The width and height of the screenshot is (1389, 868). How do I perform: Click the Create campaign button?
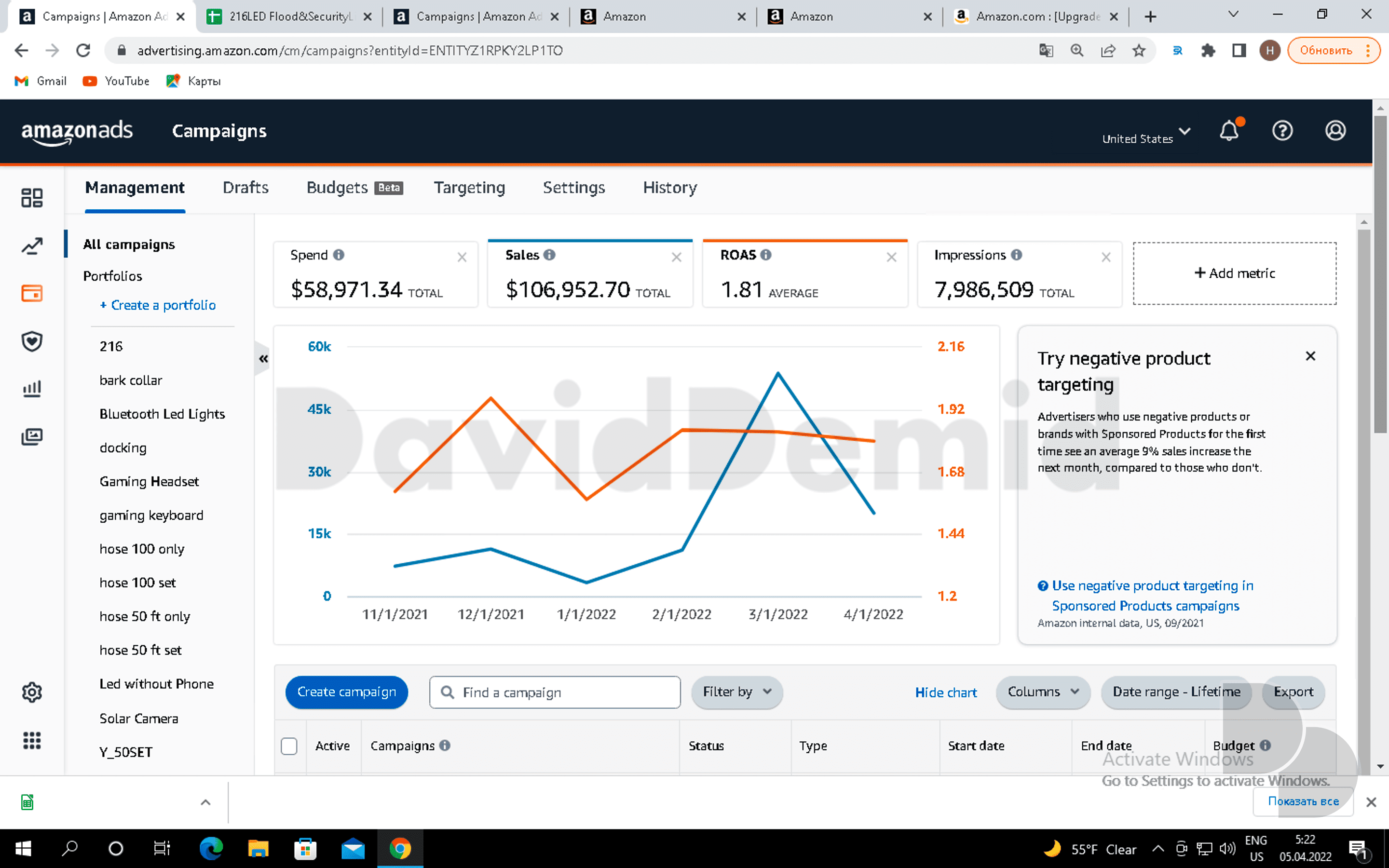347,692
